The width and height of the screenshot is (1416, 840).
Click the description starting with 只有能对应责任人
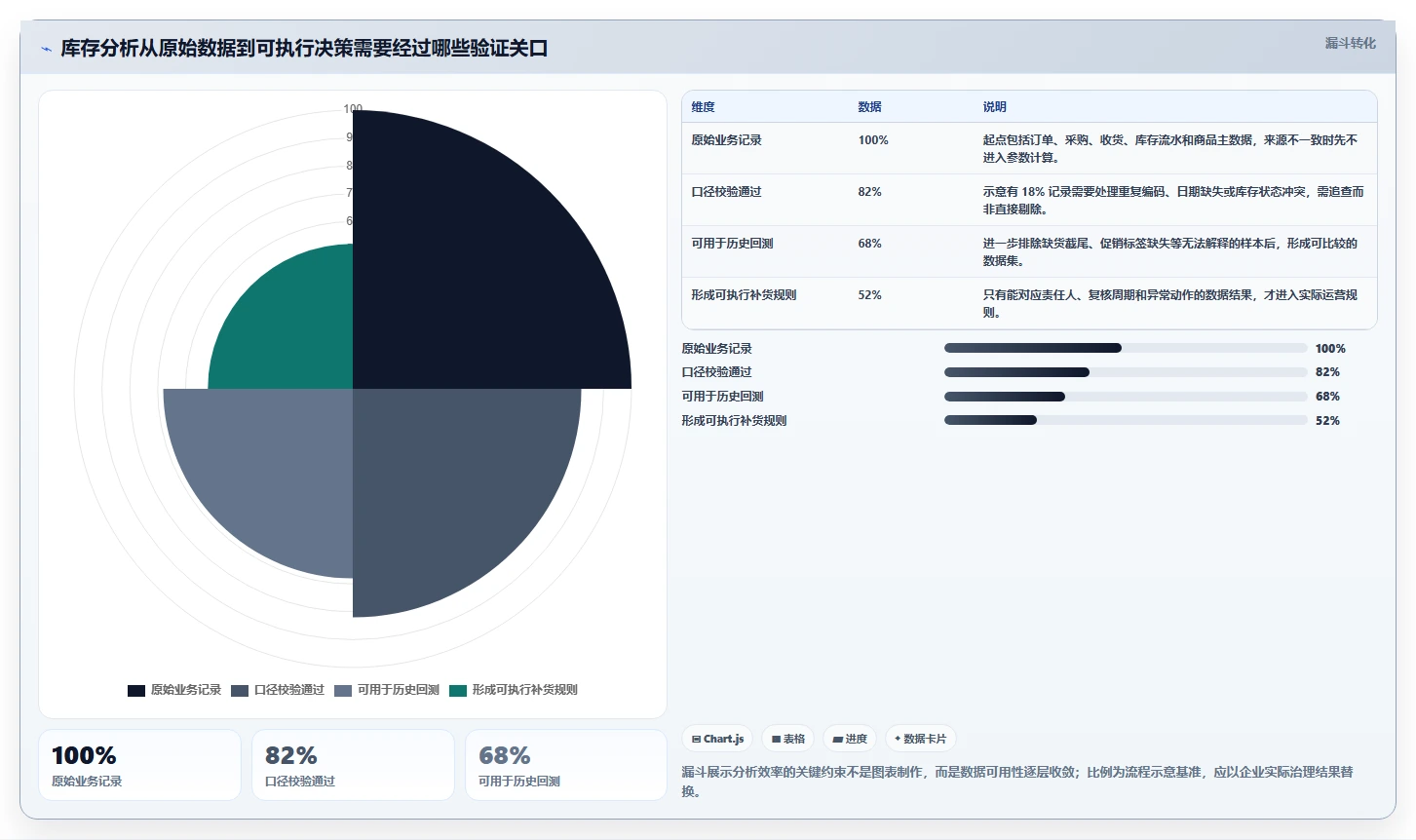pyautogui.click(x=1169, y=304)
